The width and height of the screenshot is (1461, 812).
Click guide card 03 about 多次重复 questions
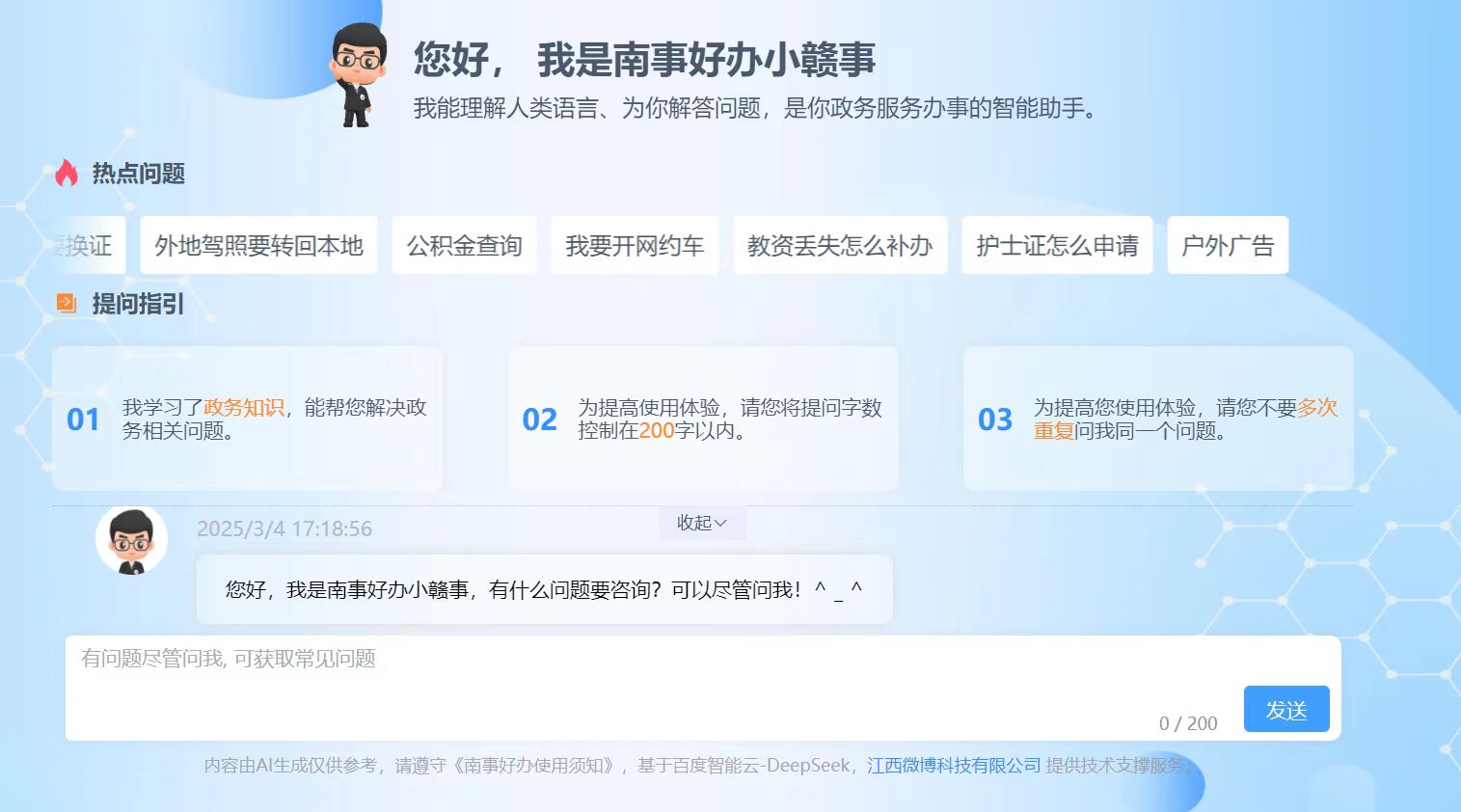click(1158, 419)
